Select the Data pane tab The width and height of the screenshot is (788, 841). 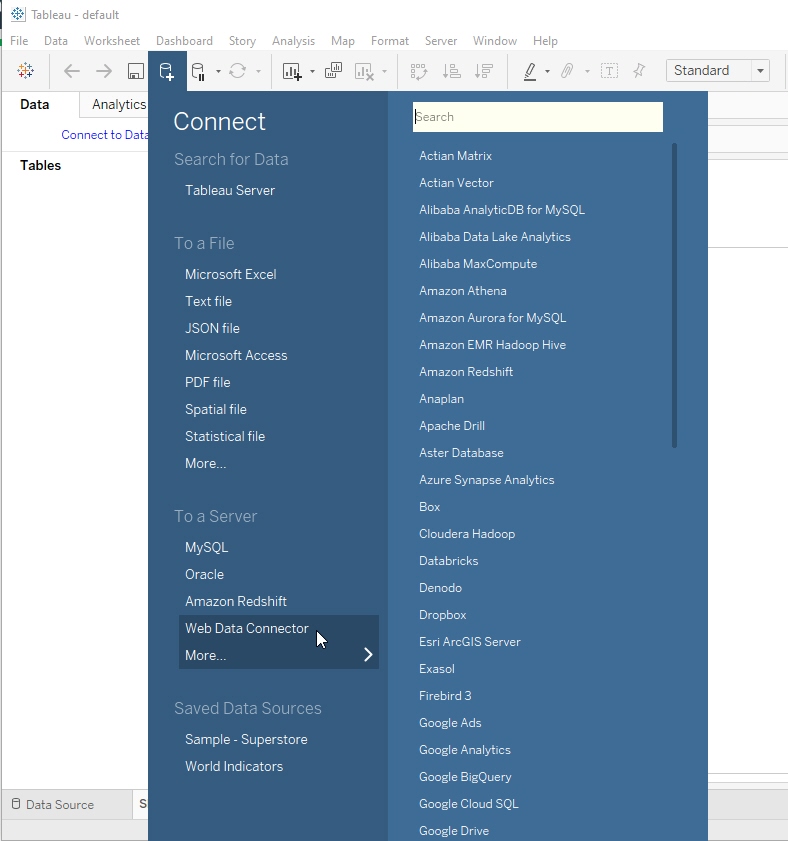tap(35, 104)
